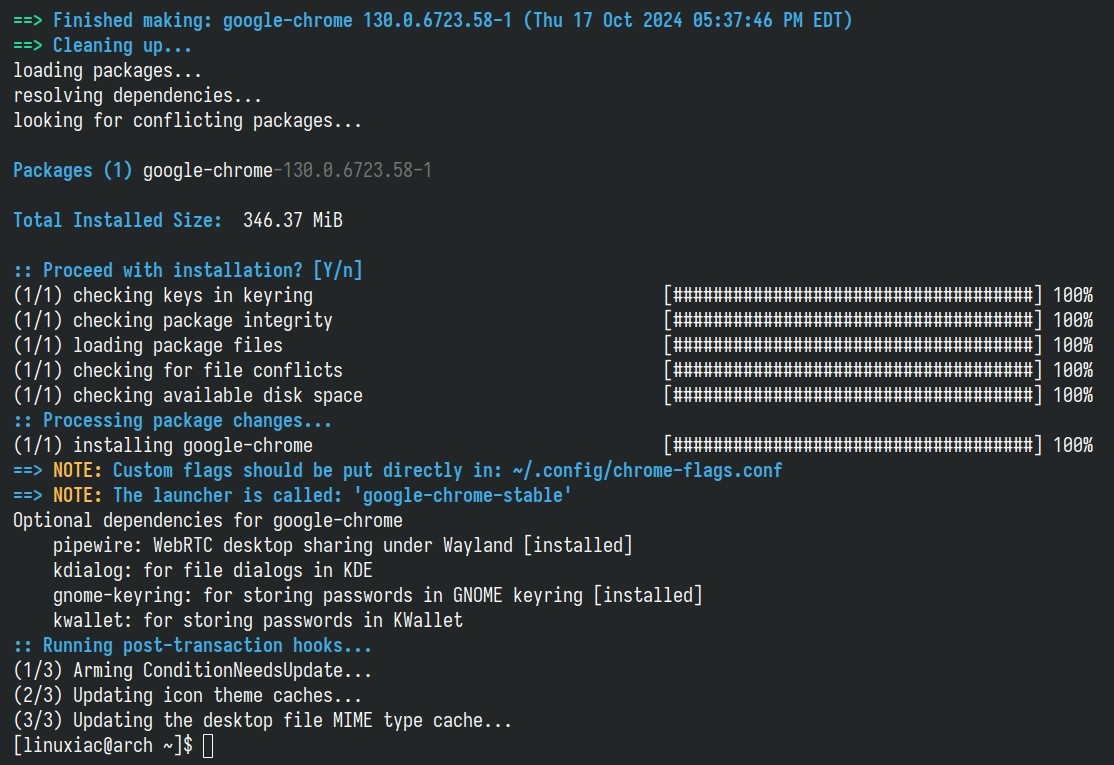This screenshot has height=765, width=1114.
Task: Click the 'gnome-keyring' dependency line
Action: pos(377,595)
